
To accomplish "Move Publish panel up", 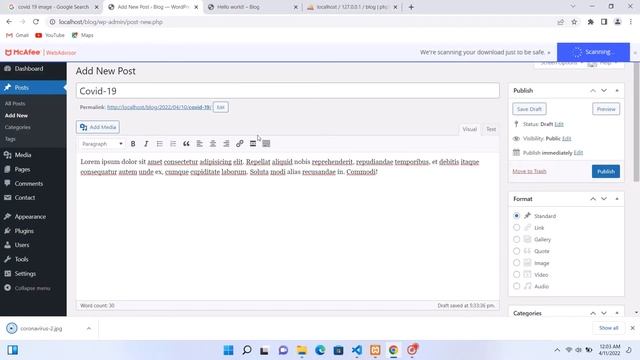I will pyautogui.click(x=593, y=91).
